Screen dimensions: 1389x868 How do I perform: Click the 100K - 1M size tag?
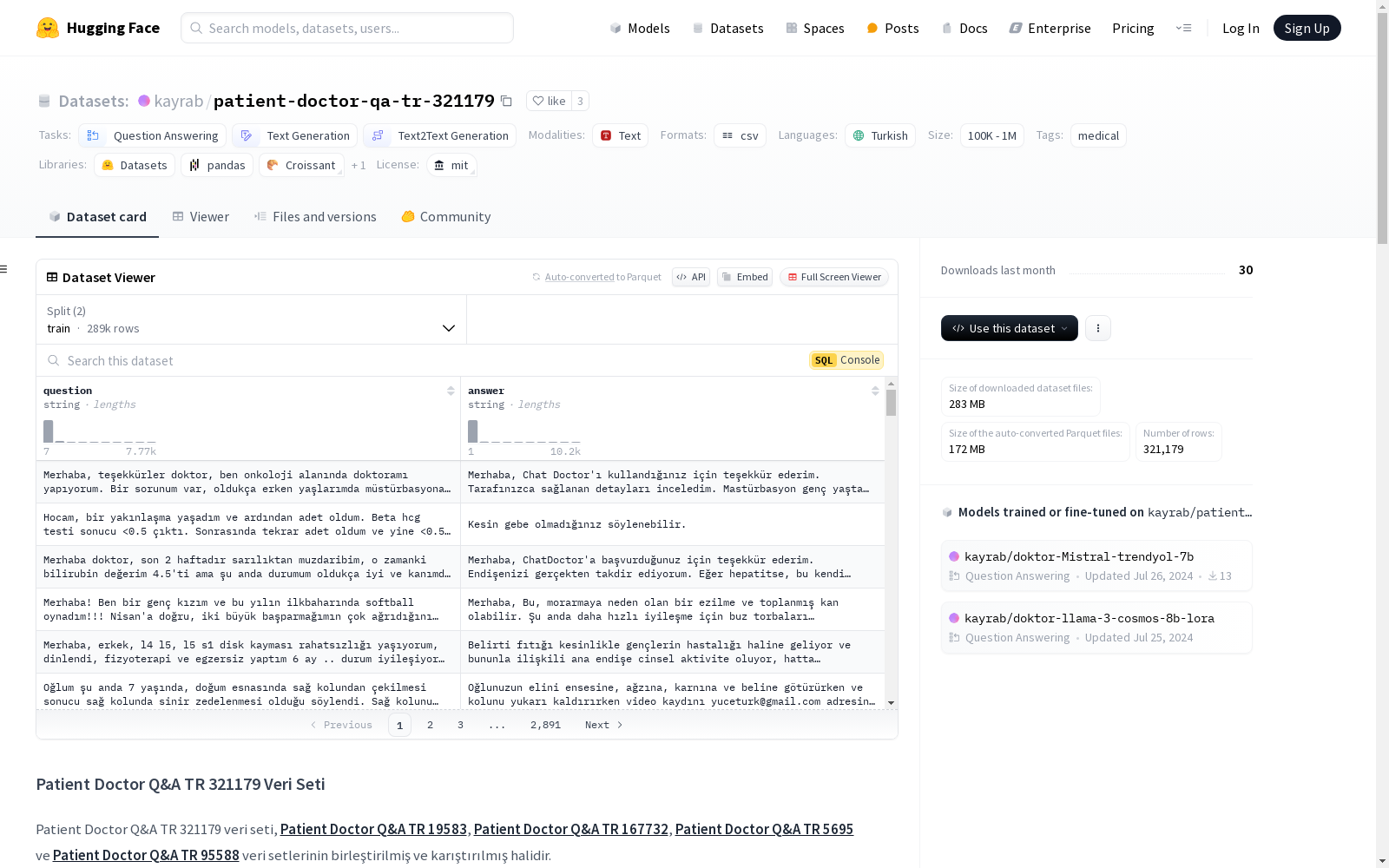[x=992, y=135]
